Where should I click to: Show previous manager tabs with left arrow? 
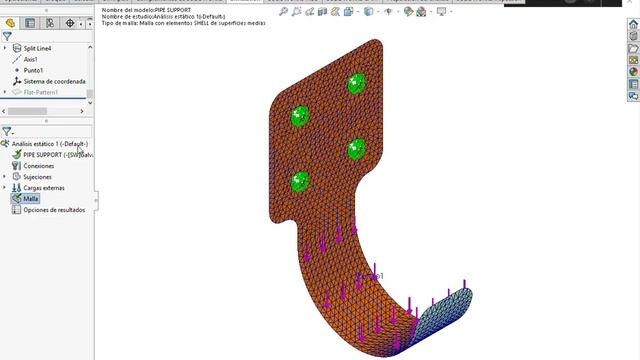click(81, 24)
